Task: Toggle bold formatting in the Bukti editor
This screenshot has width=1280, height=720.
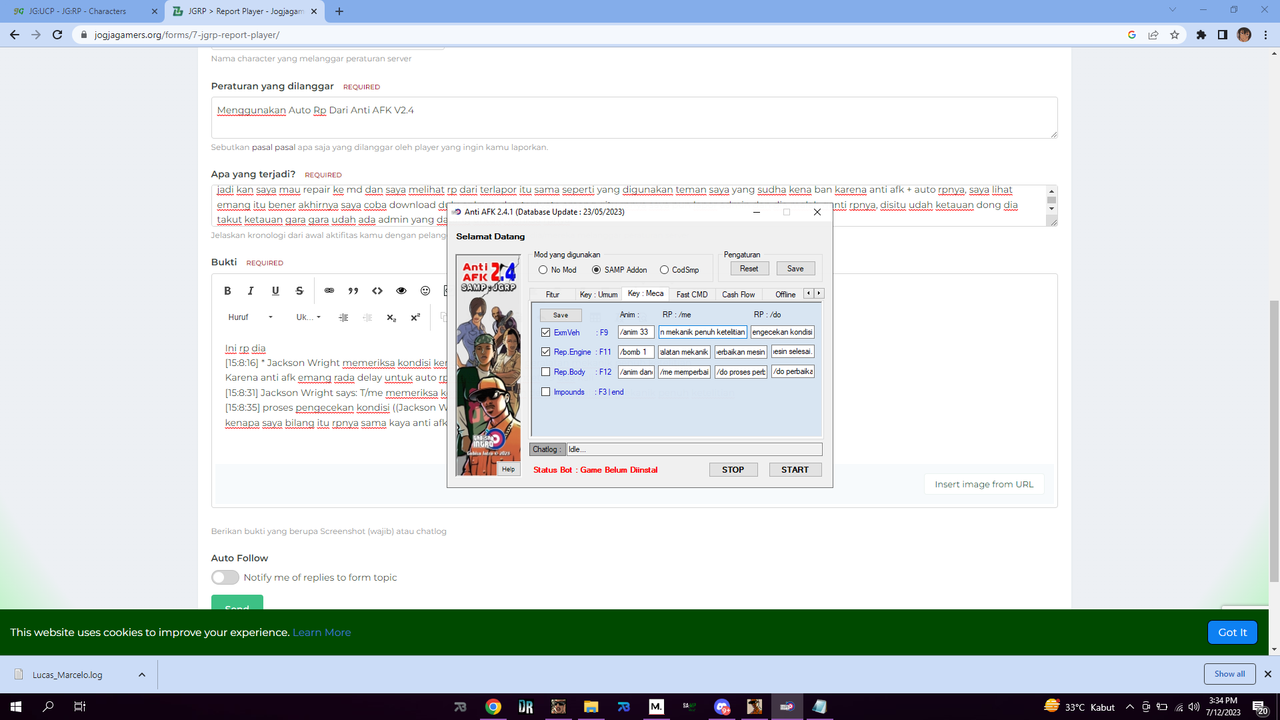Action: click(x=227, y=291)
